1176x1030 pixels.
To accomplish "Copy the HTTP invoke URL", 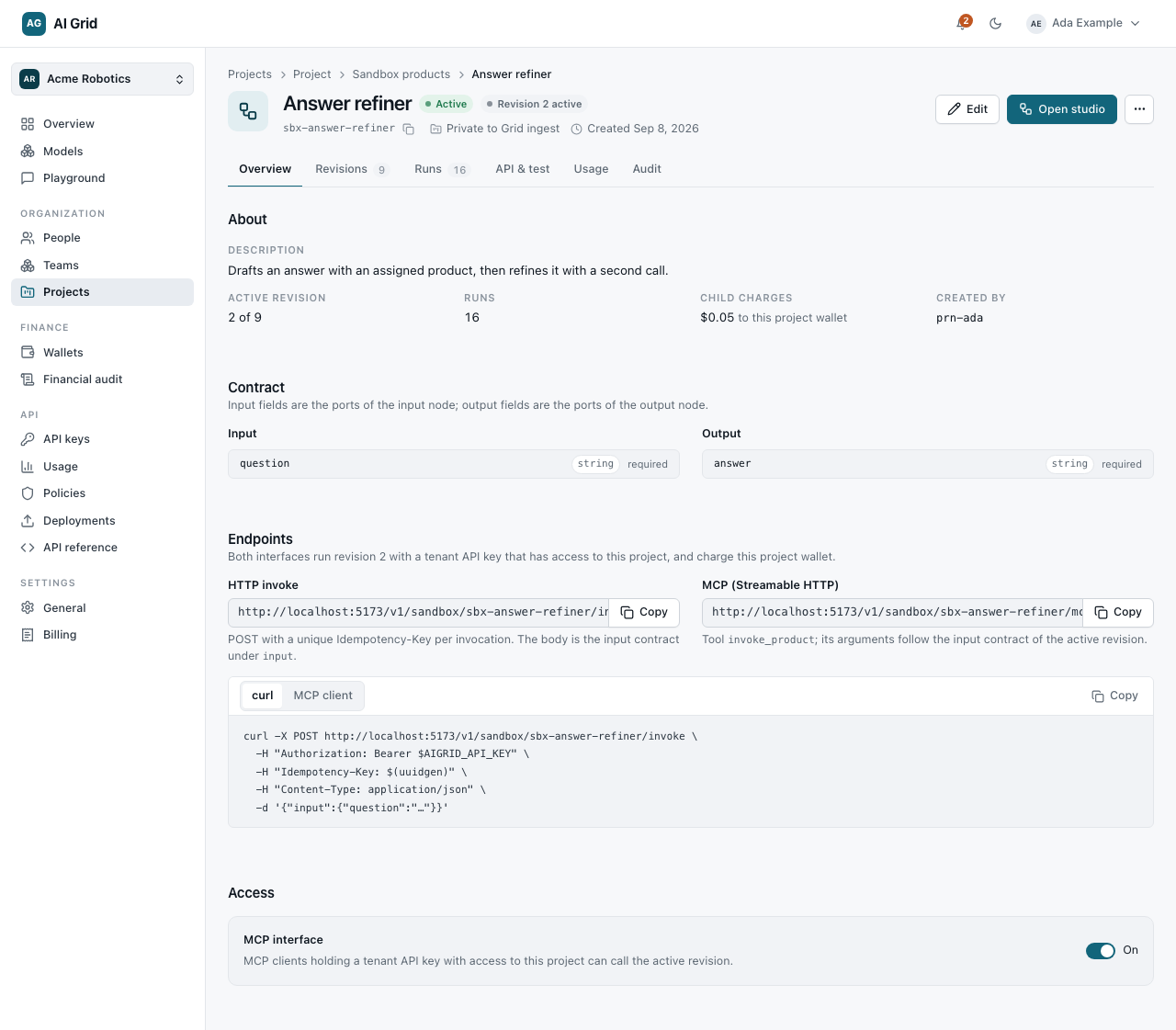I will pyautogui.click(x=644, y=613).
